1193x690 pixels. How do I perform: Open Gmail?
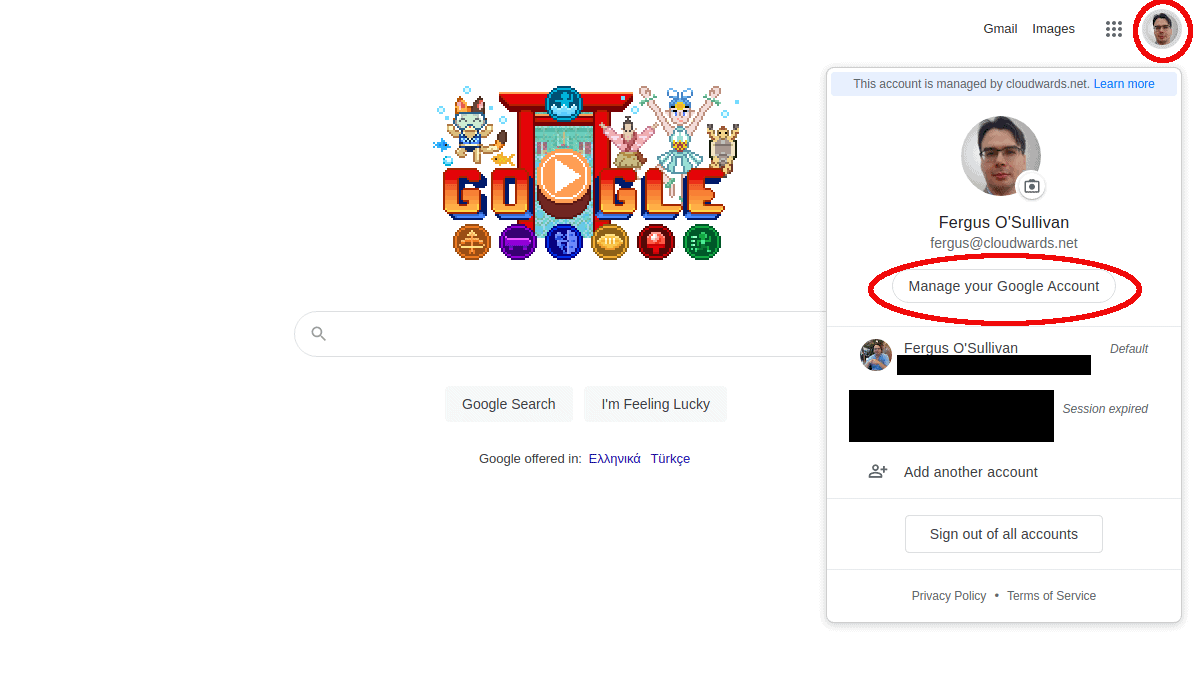[x=1000, y=29]
